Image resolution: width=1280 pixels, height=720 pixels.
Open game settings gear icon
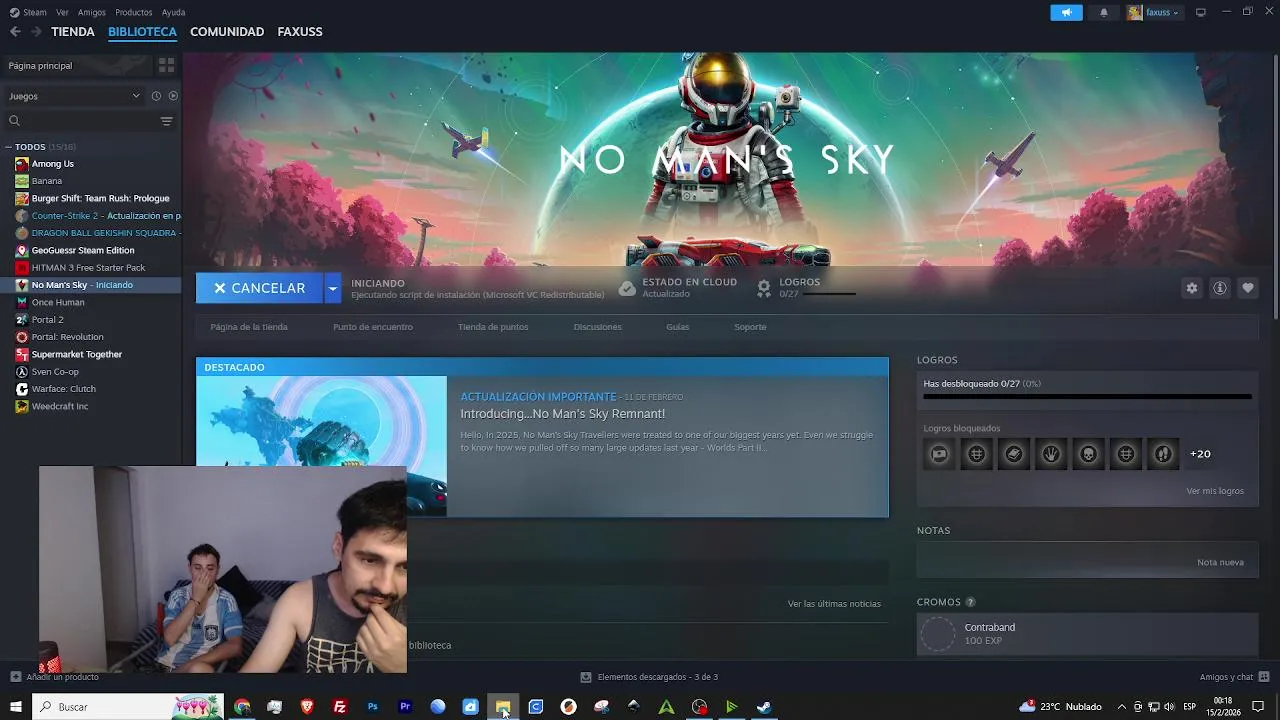[1191, 288]
